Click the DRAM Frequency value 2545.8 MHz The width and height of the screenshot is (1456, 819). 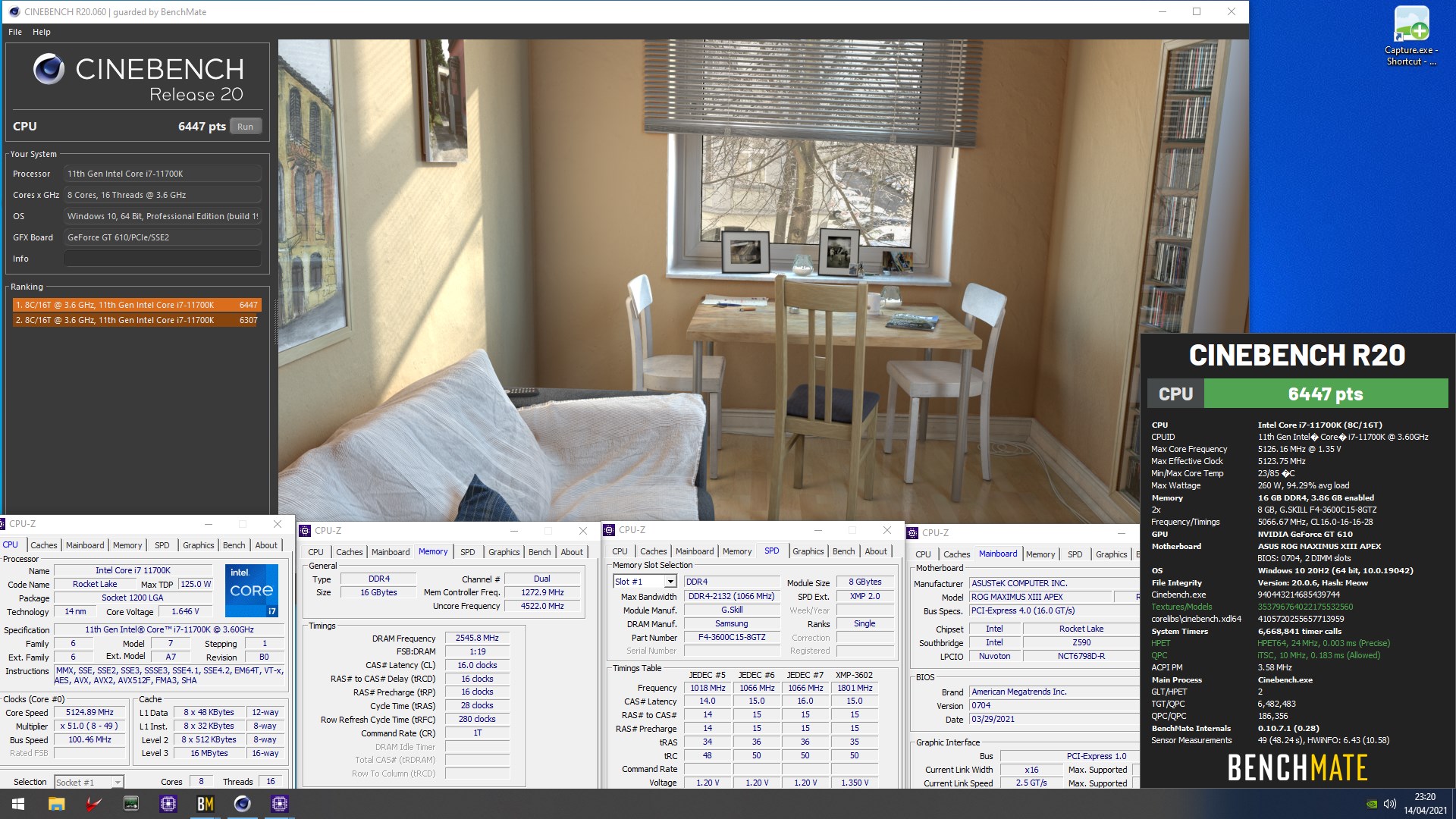point(477,639)
